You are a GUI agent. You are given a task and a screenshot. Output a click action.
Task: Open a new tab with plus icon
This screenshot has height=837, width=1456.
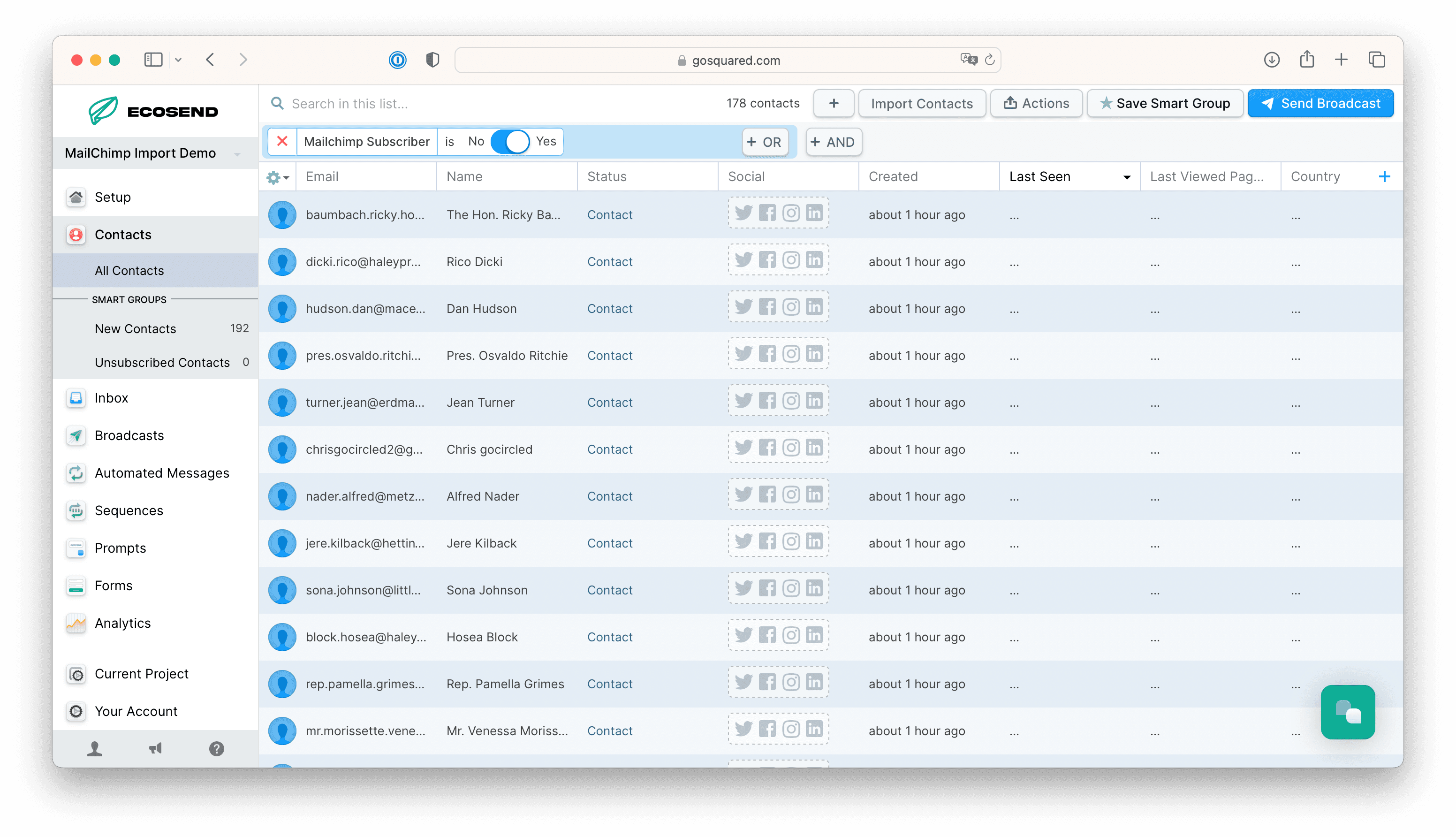point(1341,60)
